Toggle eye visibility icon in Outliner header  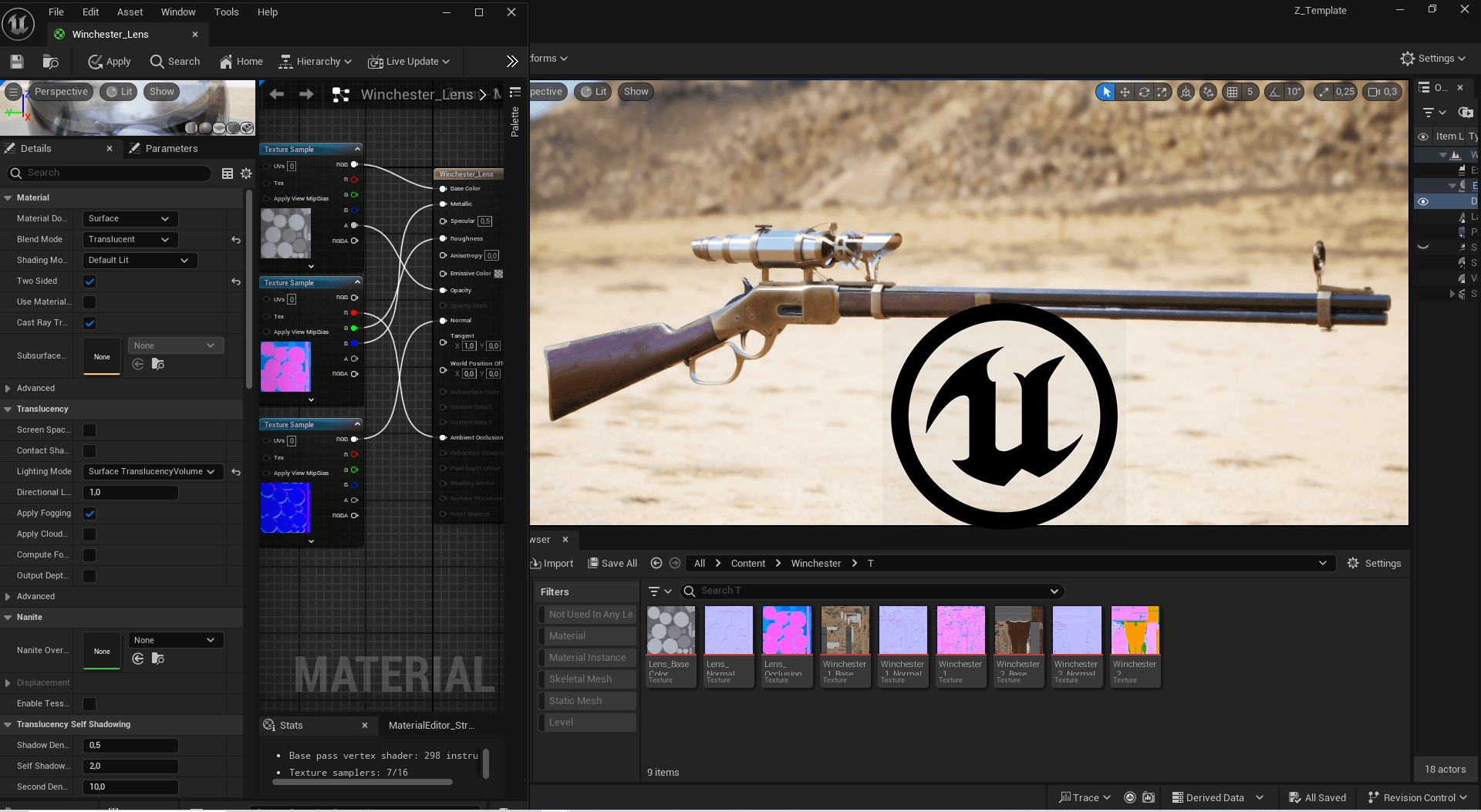tap(1423, 136)
